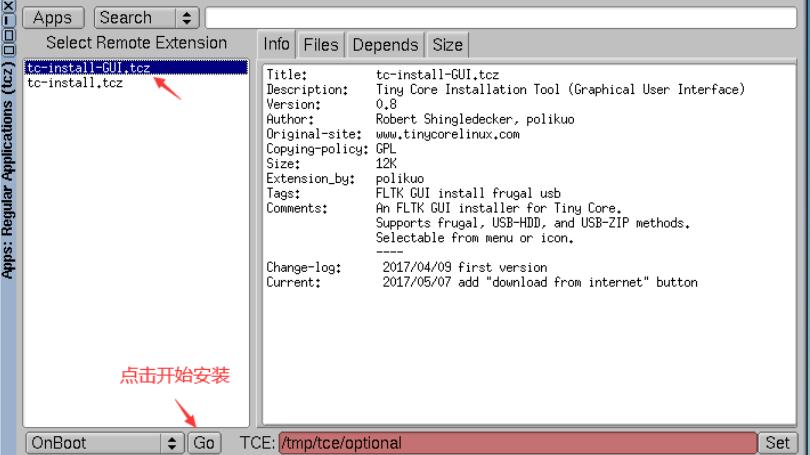Click the Version value 0.8

point(386,104)
